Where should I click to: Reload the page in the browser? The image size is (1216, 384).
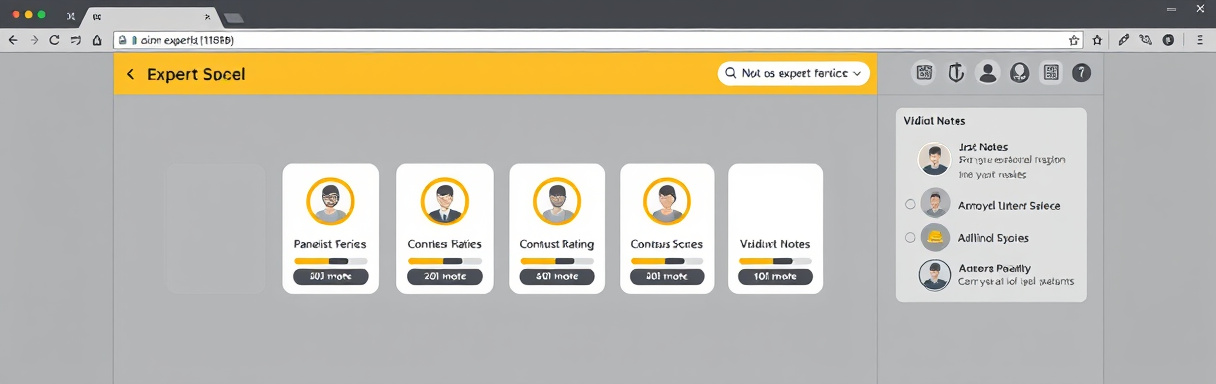[55, 40]
